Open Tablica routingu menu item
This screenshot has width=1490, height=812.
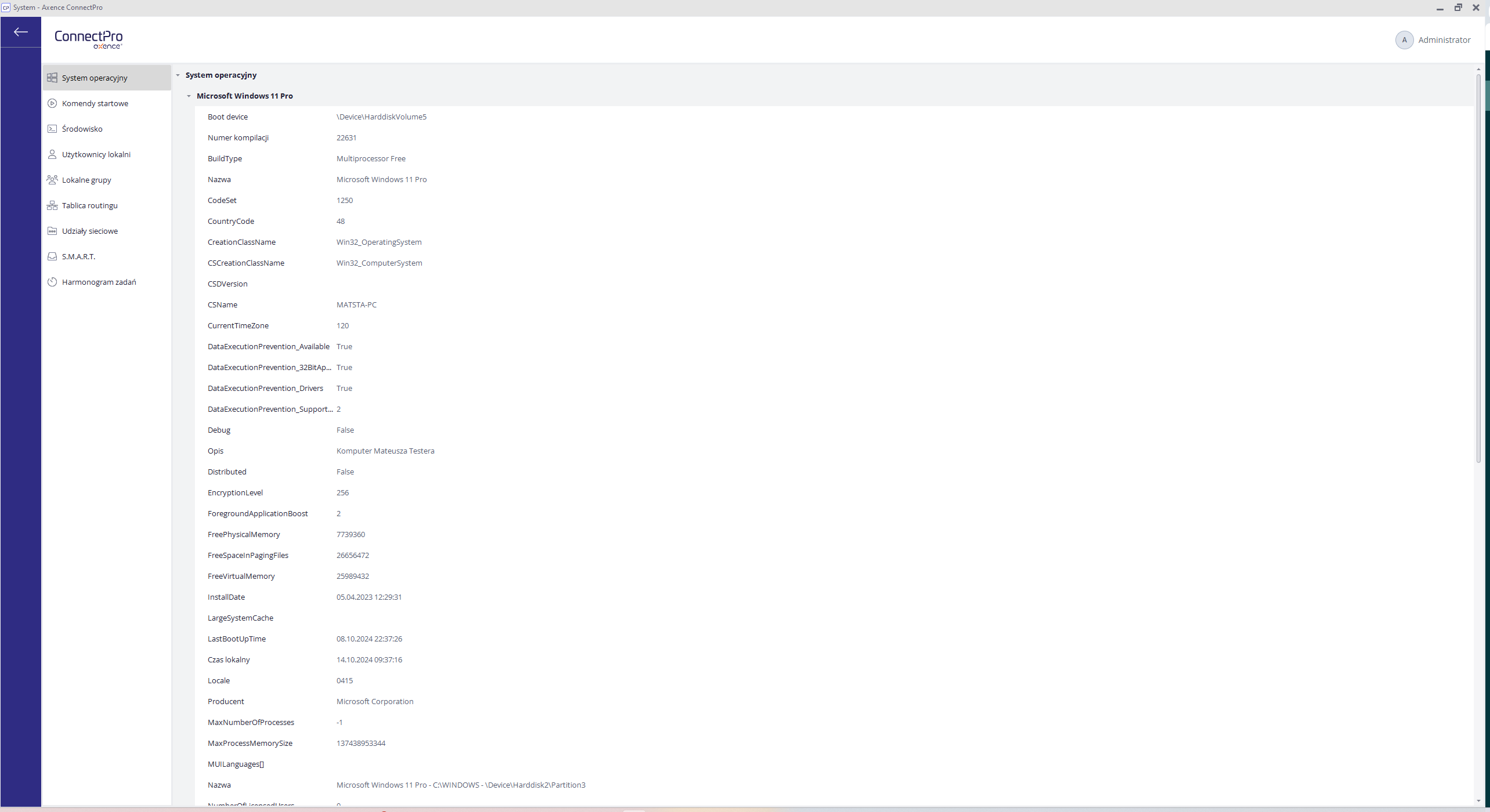click(107, 205)
